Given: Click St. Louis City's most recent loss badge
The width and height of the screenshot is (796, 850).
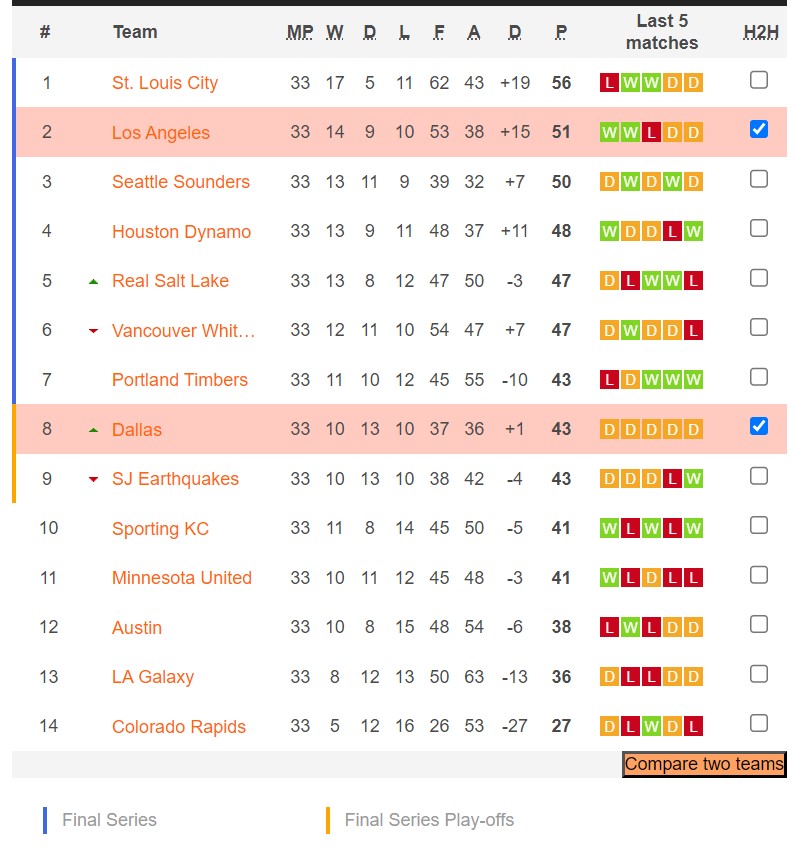Looking at the screenshot, I should click(x=609, y=83).
